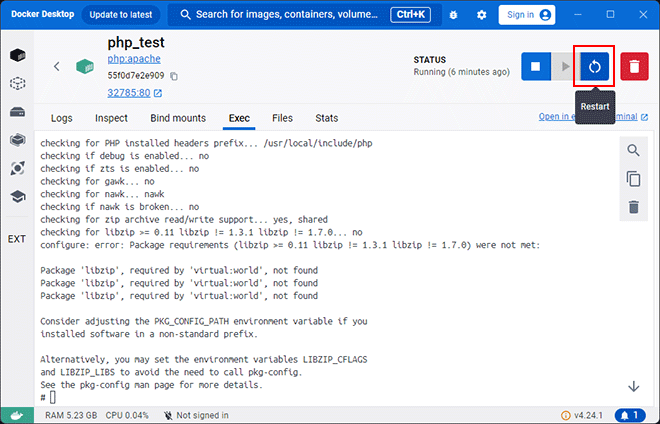Click Docker whale engine status icon

point(17,416)
